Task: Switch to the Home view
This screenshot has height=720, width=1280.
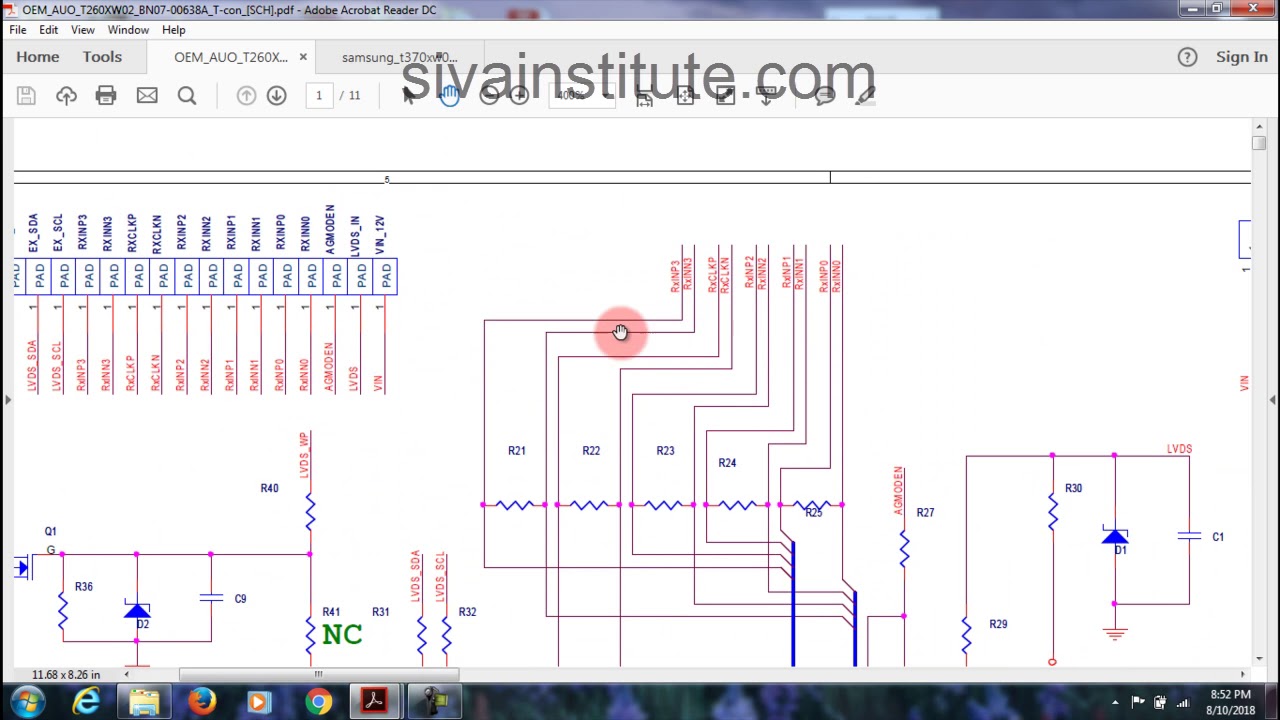Action: [x=38, y=57]
